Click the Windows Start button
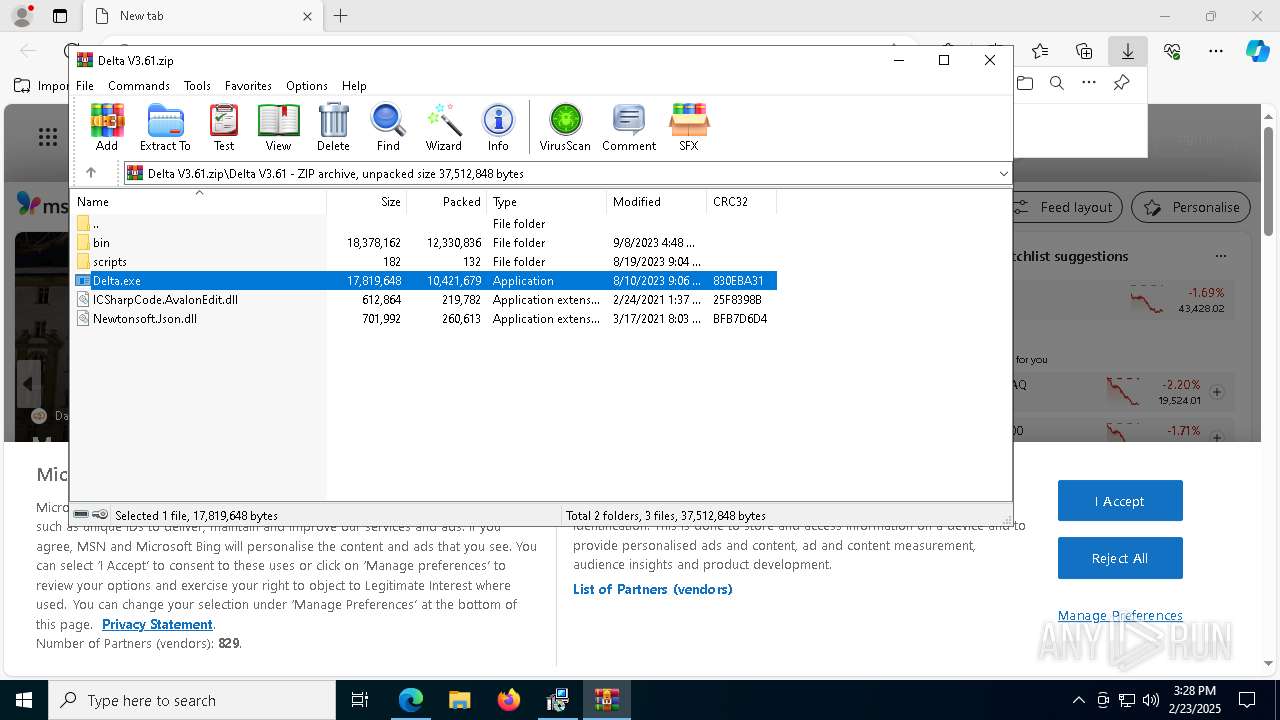 tap(24, 700)
